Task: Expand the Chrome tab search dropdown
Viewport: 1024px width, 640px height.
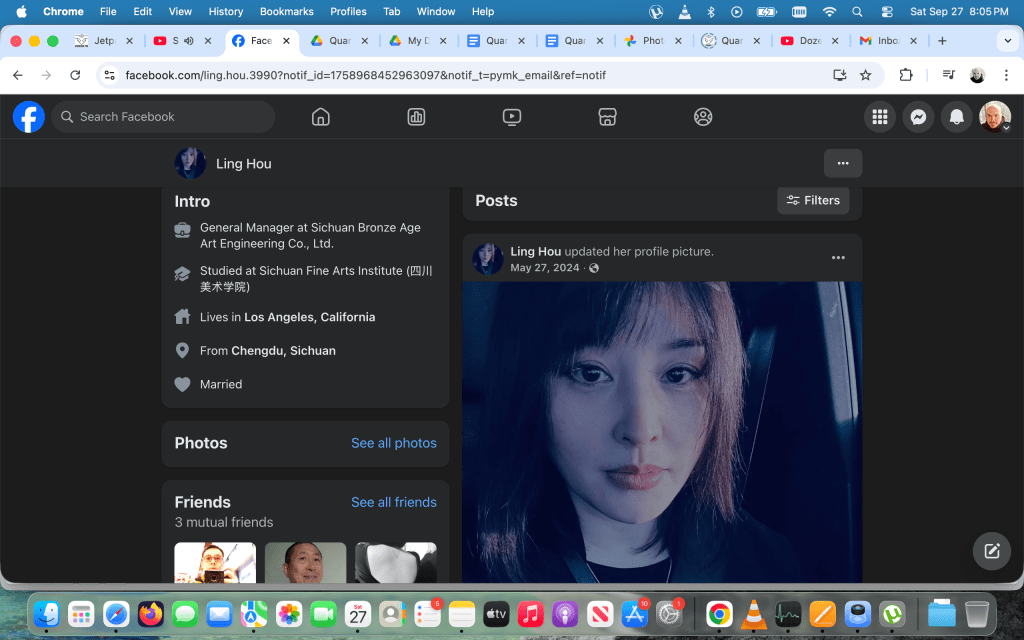Action: click(x=1006, y=41)
